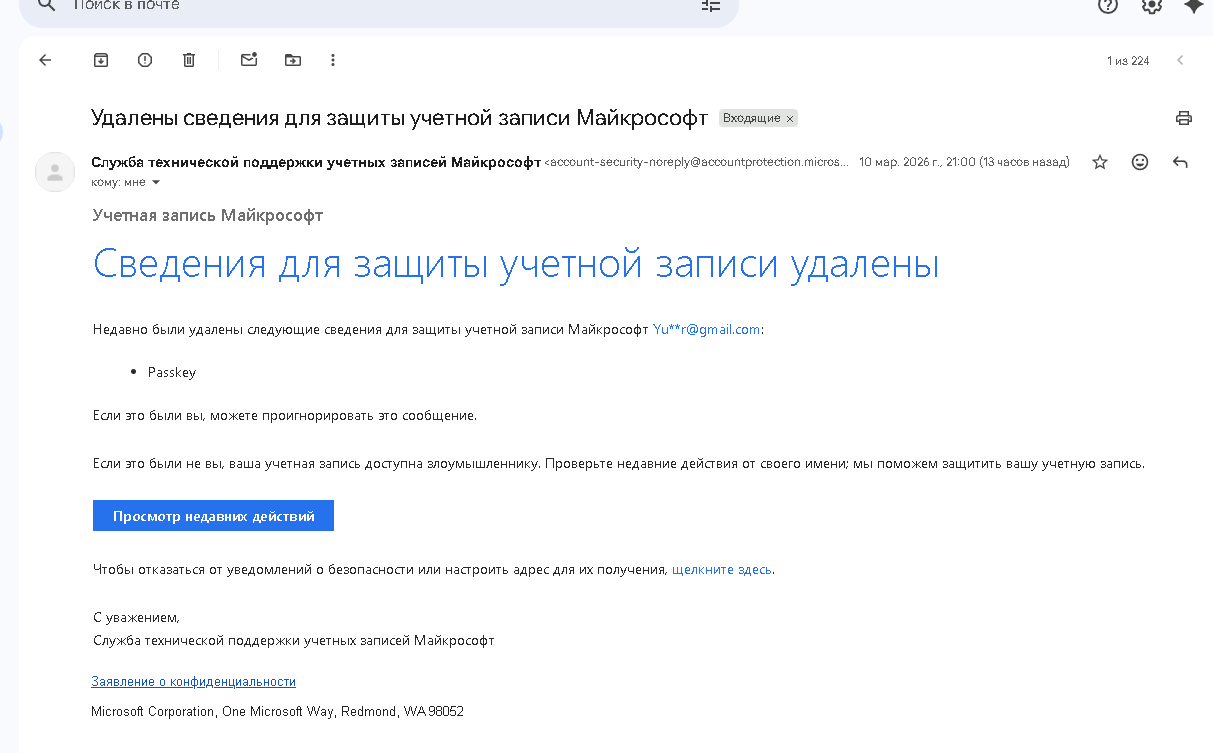The height and width of the screenshot is (753, 1213).
Task: Archive this email
Action: (x=101, y=60)
